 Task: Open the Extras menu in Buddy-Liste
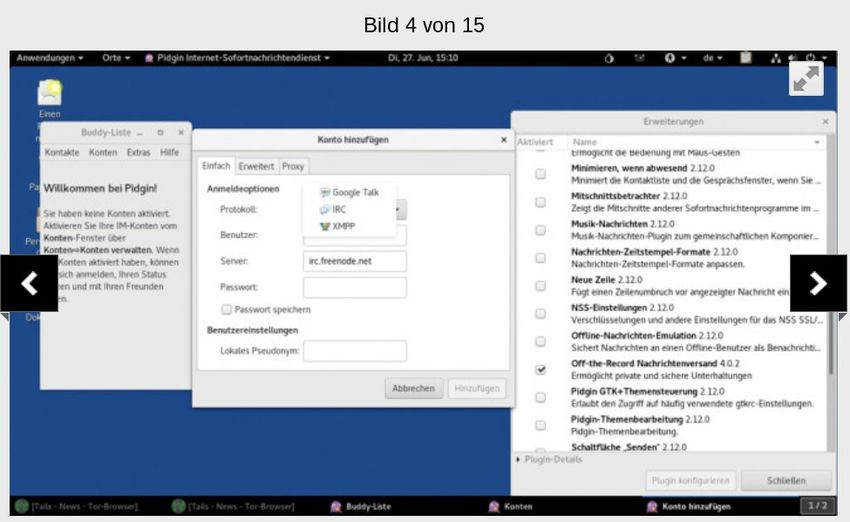tap(139, 152)
